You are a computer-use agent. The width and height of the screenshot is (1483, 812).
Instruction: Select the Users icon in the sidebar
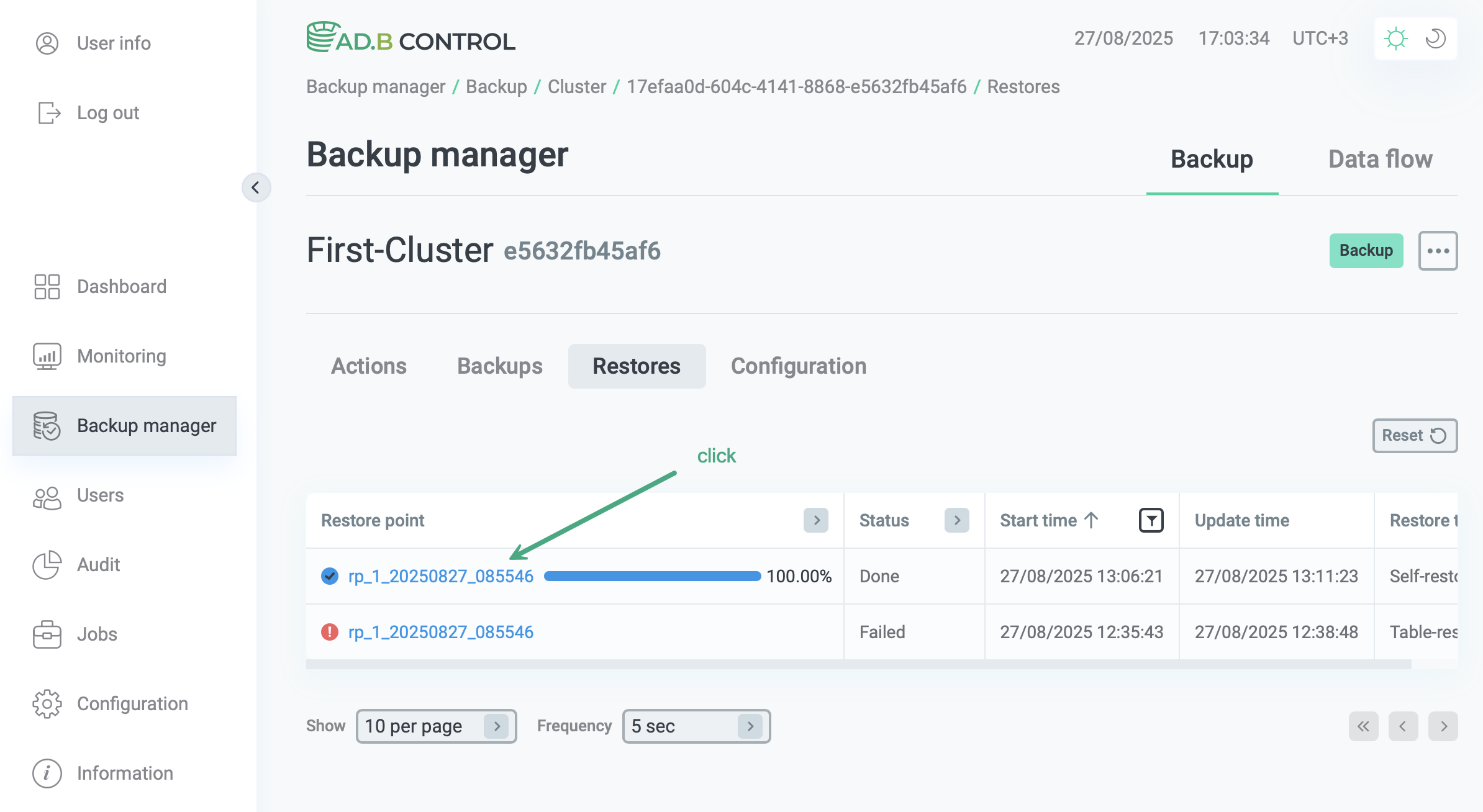pos(46,496)
